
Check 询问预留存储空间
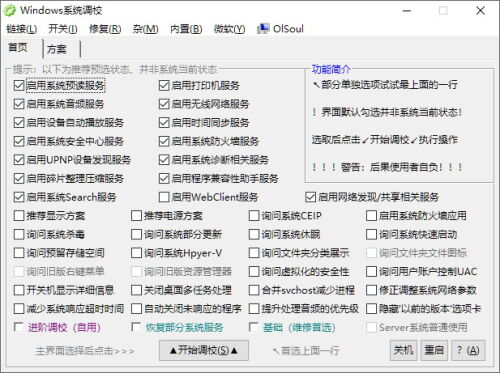tap(19, 253)
